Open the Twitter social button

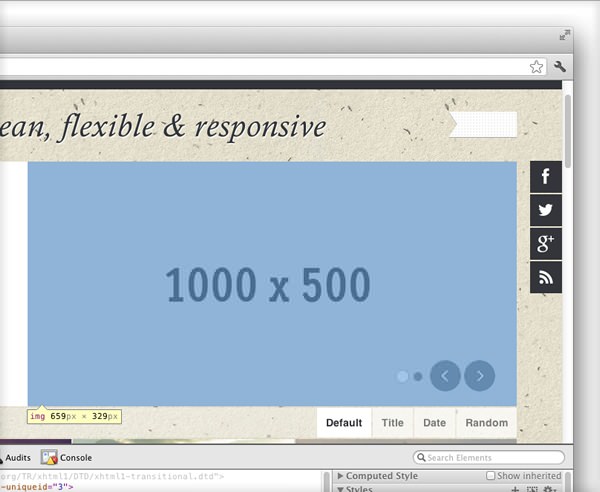[546, 210]
